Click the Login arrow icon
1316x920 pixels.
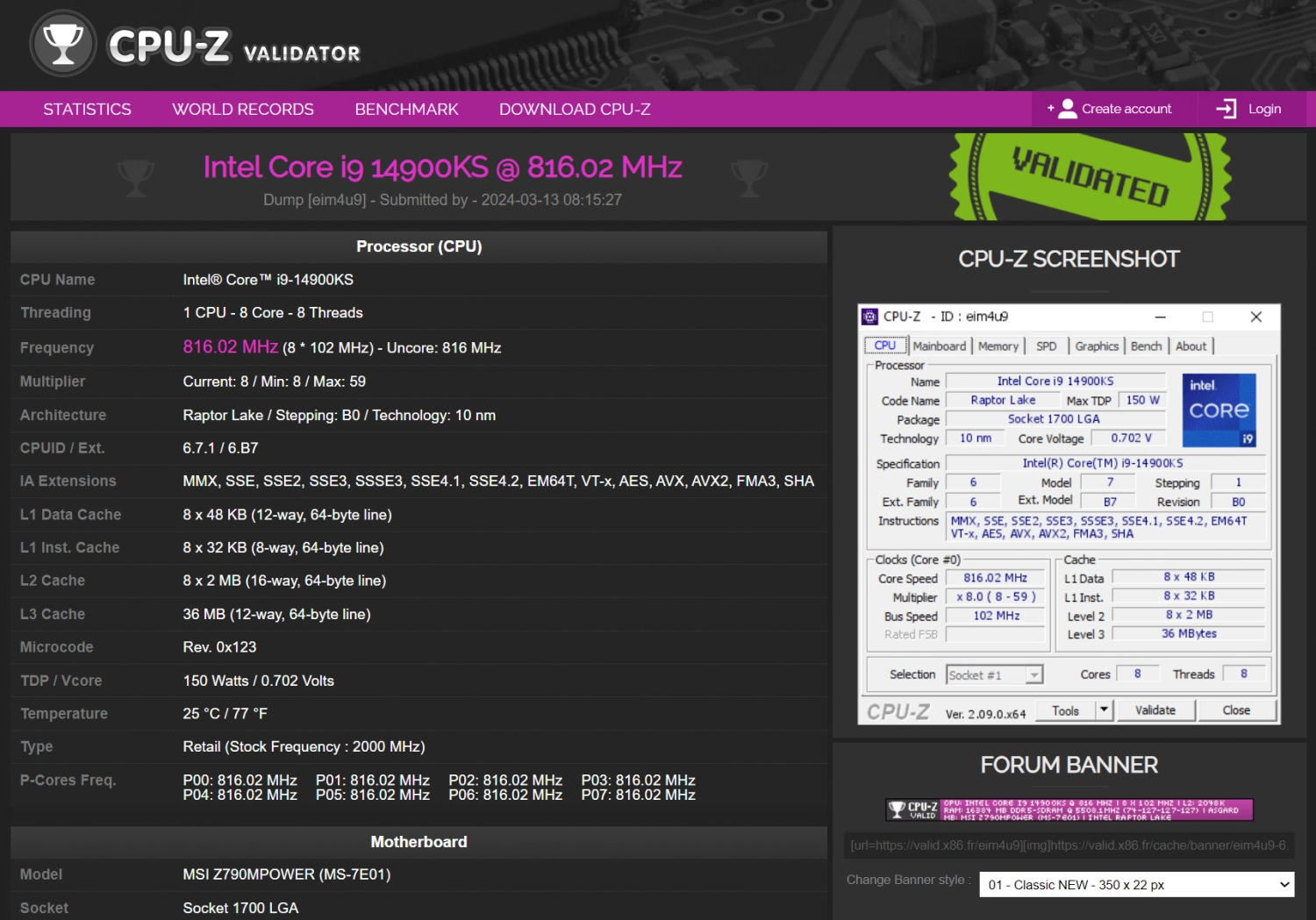(1226, 109)
